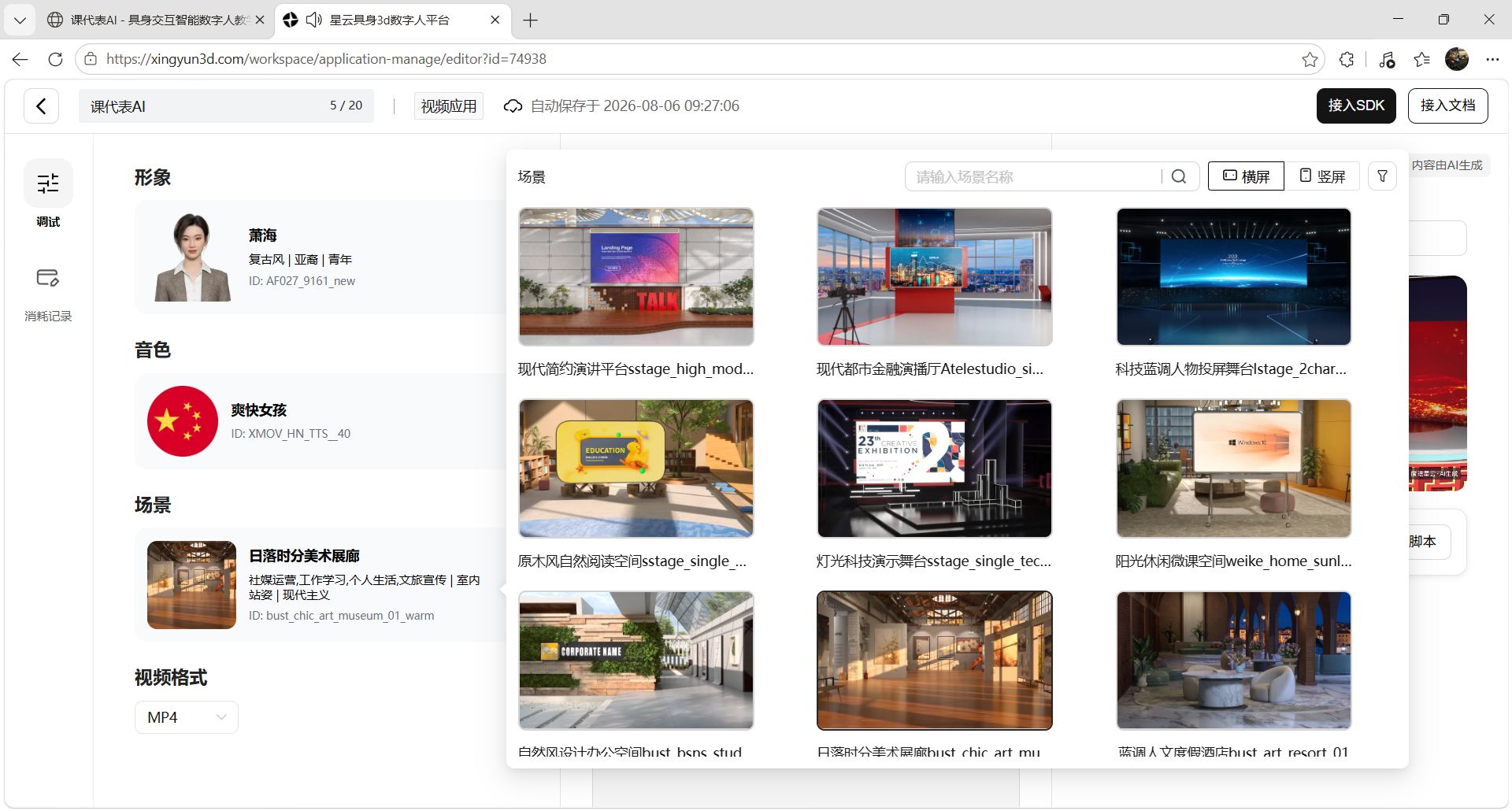This screenshot has height=811, width=1512.
Task: Select the 阳光休闲微课空间 scene thumbnail
Action: click(x=1234, y=468)
